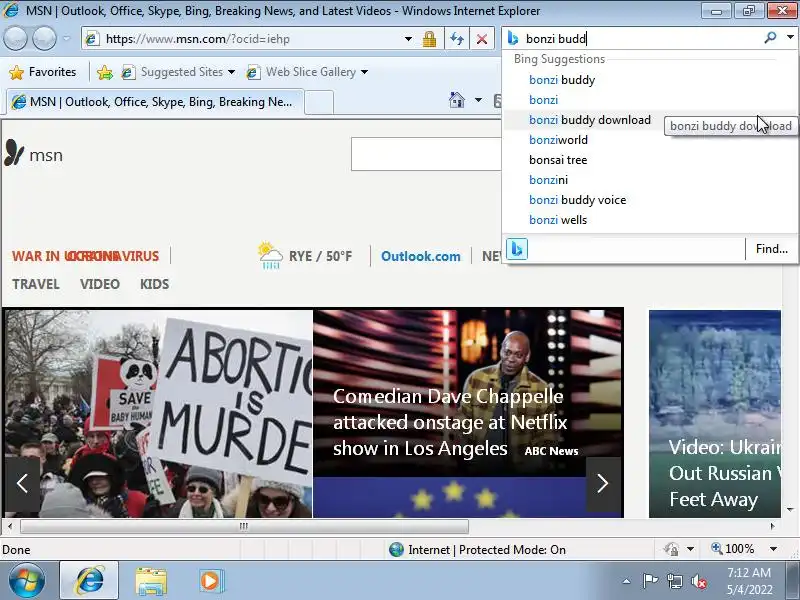Click Internet | Protected Mode: On status text
Viewport: 800px width, 600px height.
point(487,550)
